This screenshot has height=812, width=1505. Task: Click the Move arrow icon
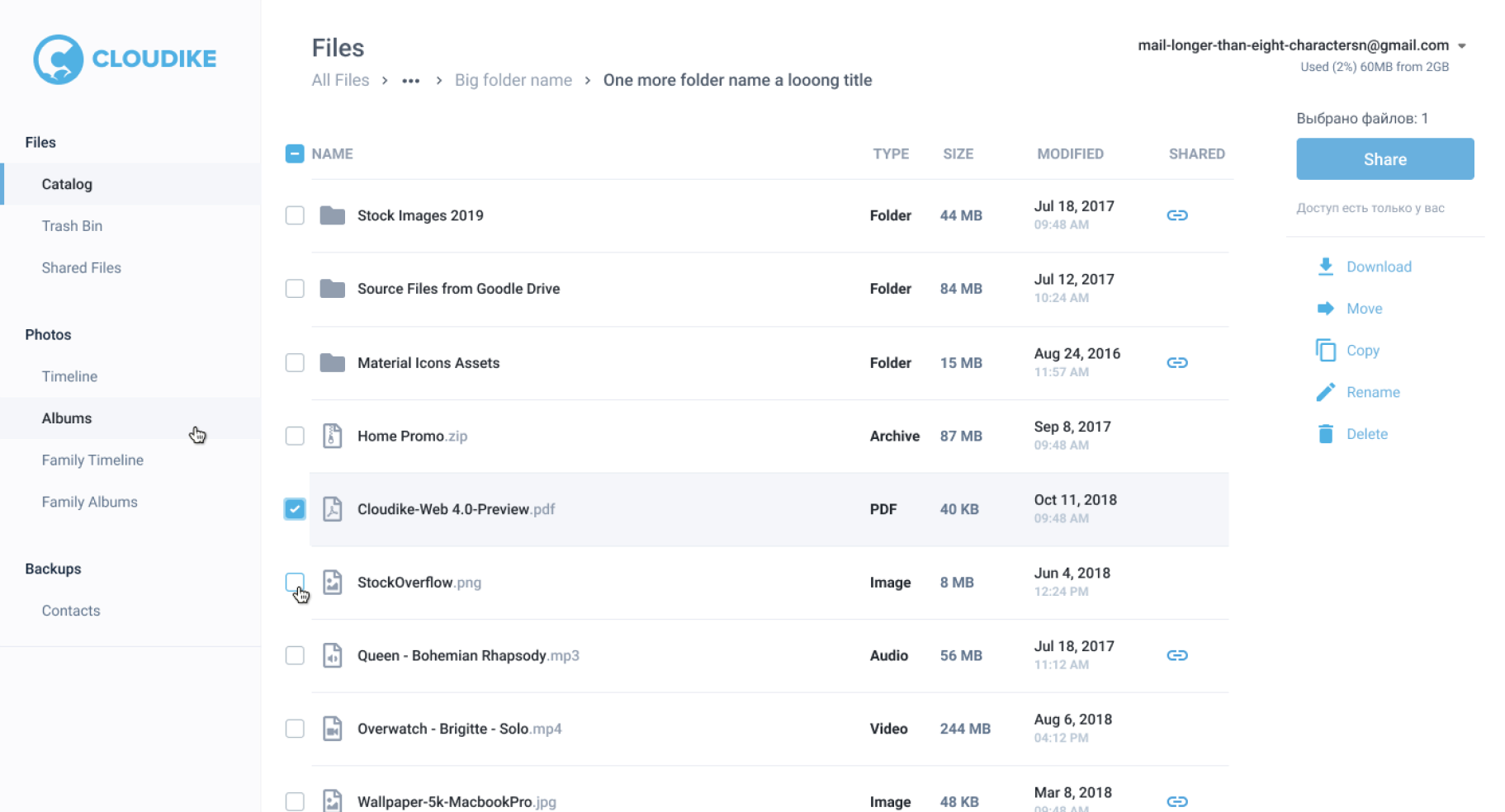click(1325, 309)
